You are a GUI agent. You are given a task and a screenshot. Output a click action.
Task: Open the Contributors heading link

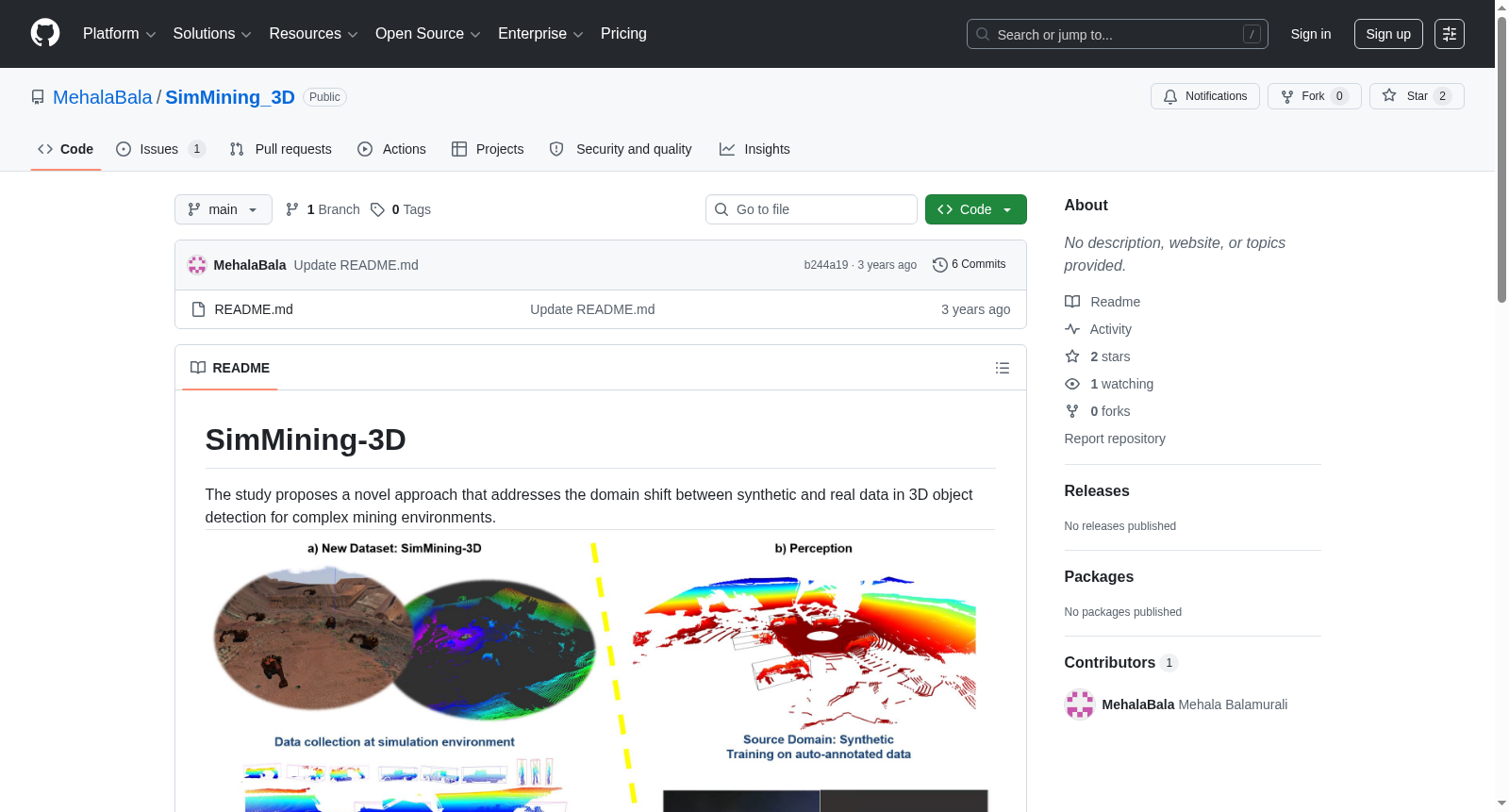(1121, 663)
